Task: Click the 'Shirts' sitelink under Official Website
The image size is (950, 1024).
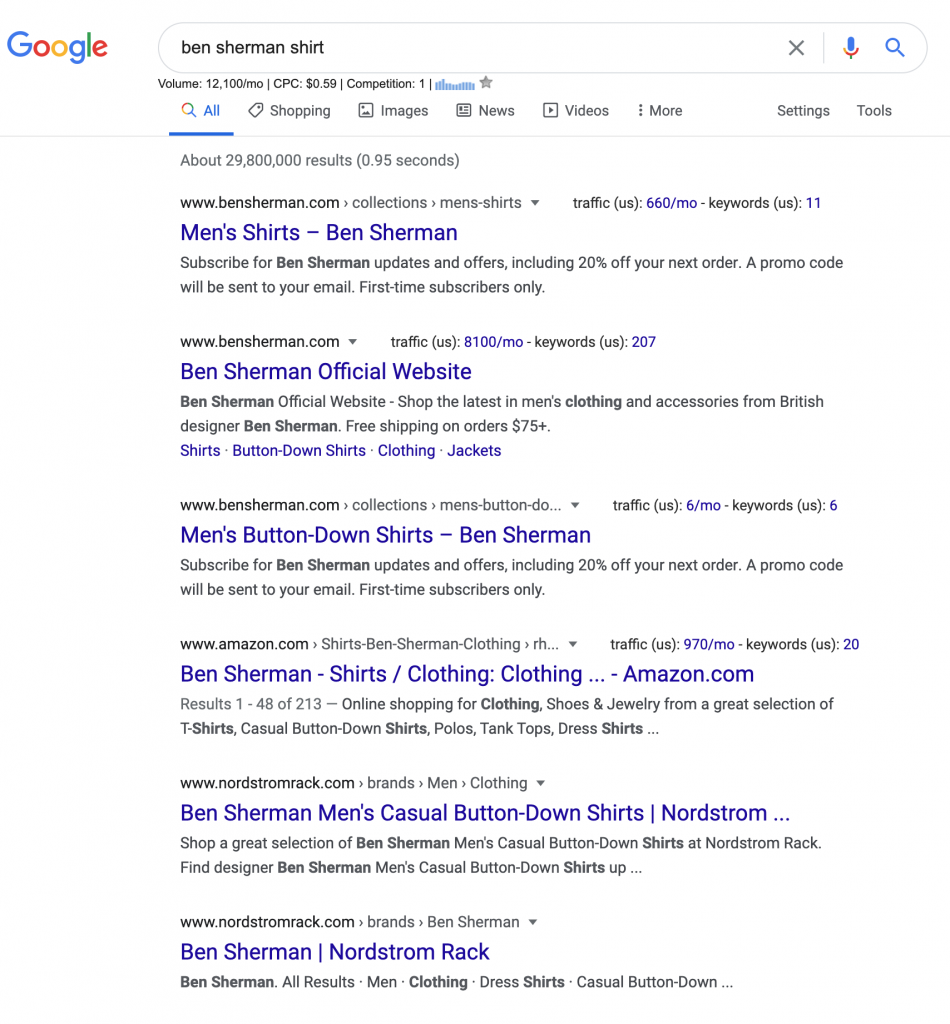Action: [200, 451]
